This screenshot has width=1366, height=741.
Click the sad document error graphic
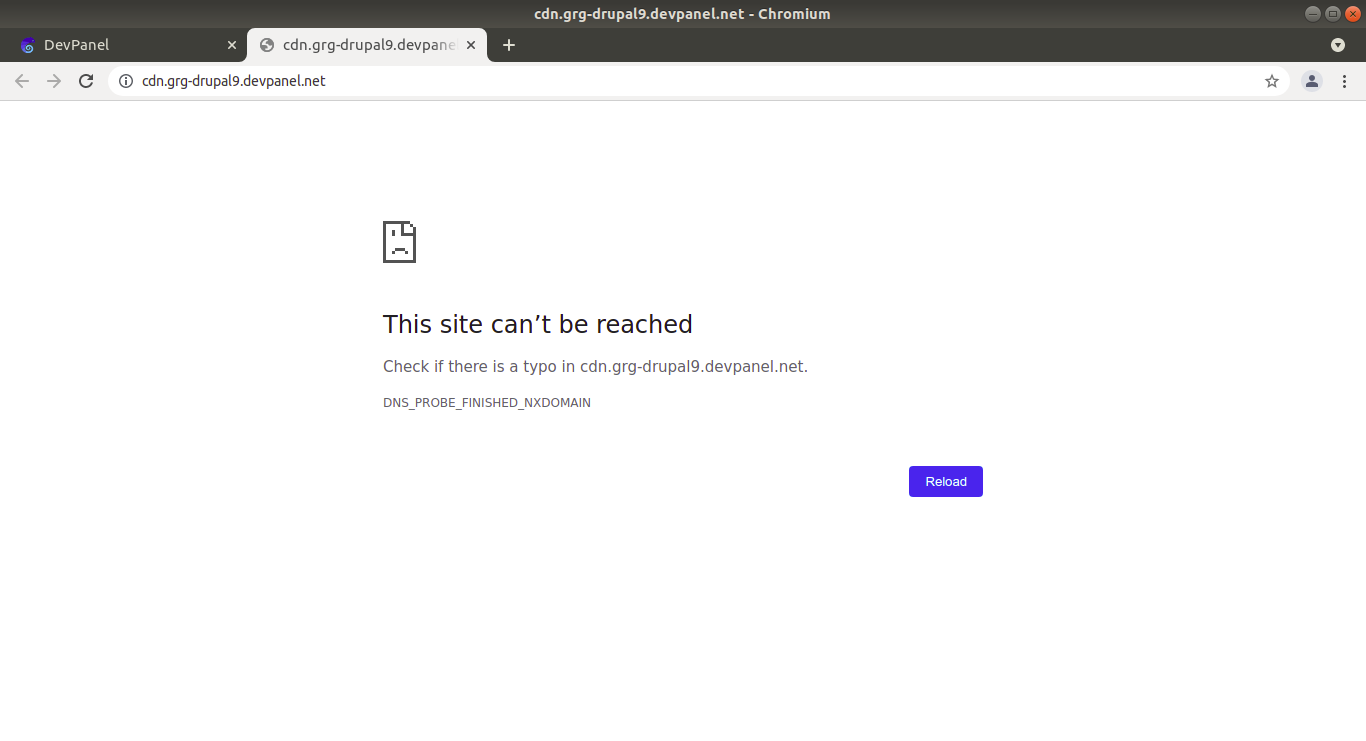tap(399, 242)
